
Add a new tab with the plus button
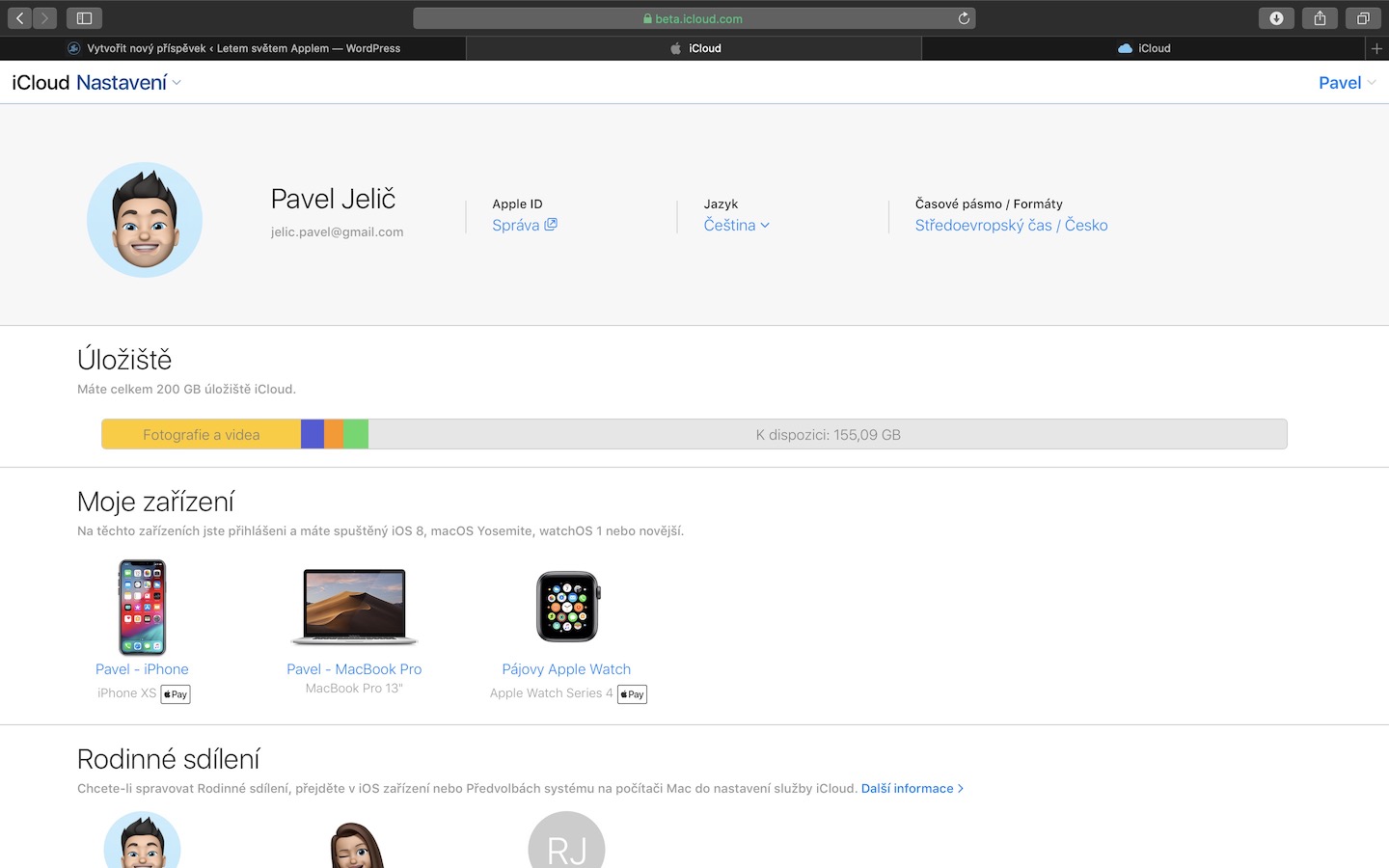click(1377, 48)
